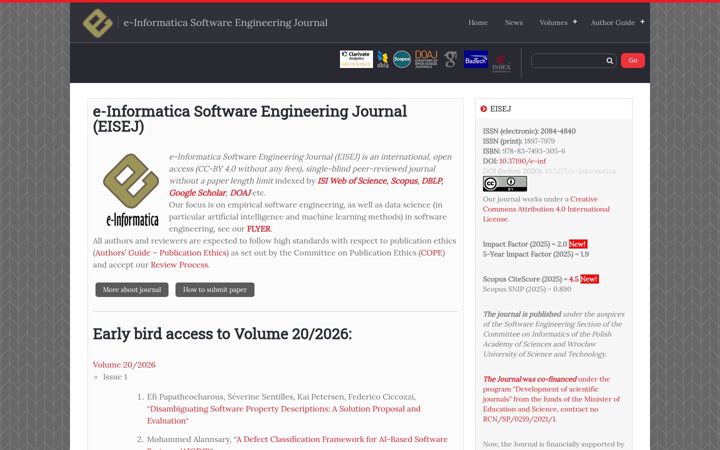Click the More about journal button

point(132,290)
